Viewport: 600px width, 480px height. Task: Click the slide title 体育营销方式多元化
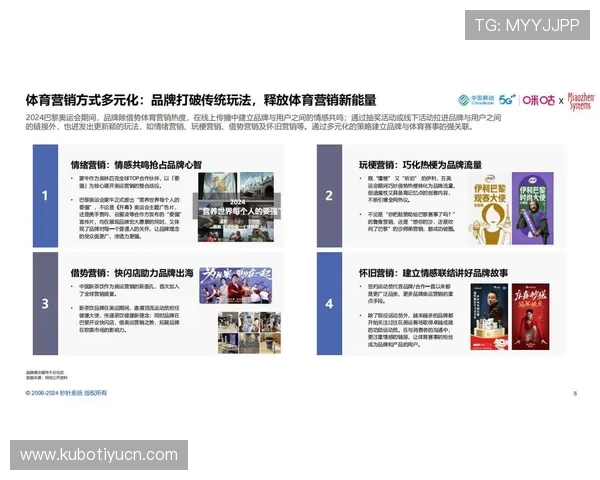point(201,100)
